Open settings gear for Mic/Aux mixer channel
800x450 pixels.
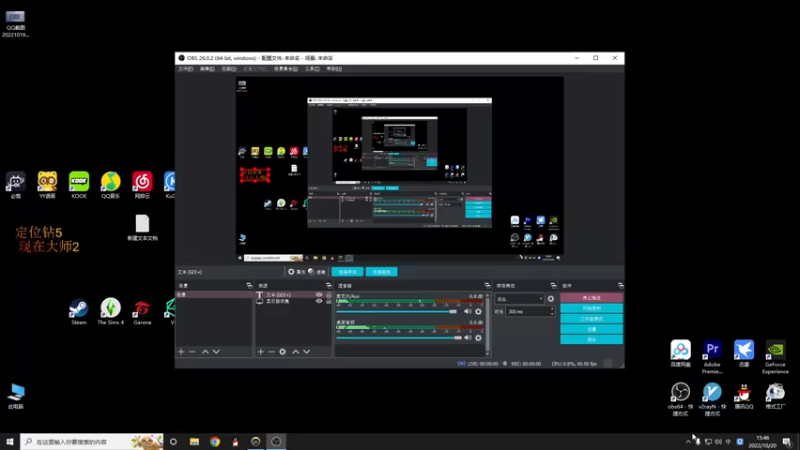tap(478, 311)
